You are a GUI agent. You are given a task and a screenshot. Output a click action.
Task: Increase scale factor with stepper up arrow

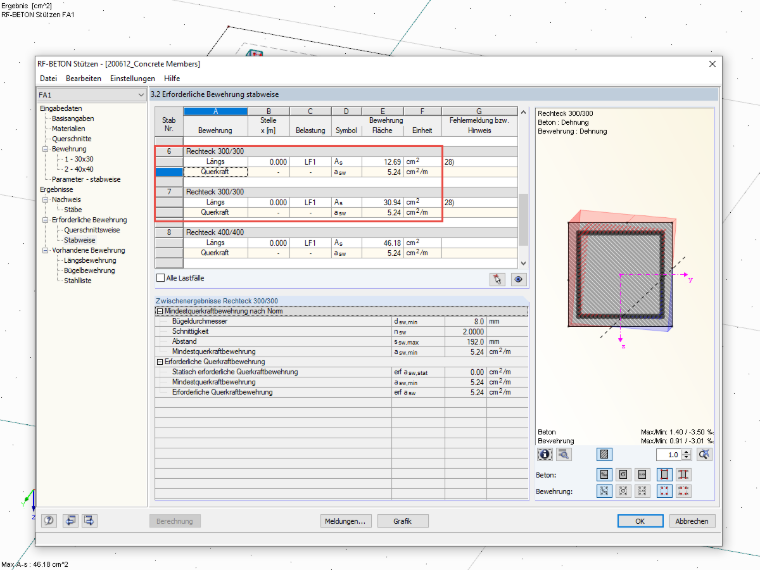pos(686,452)
